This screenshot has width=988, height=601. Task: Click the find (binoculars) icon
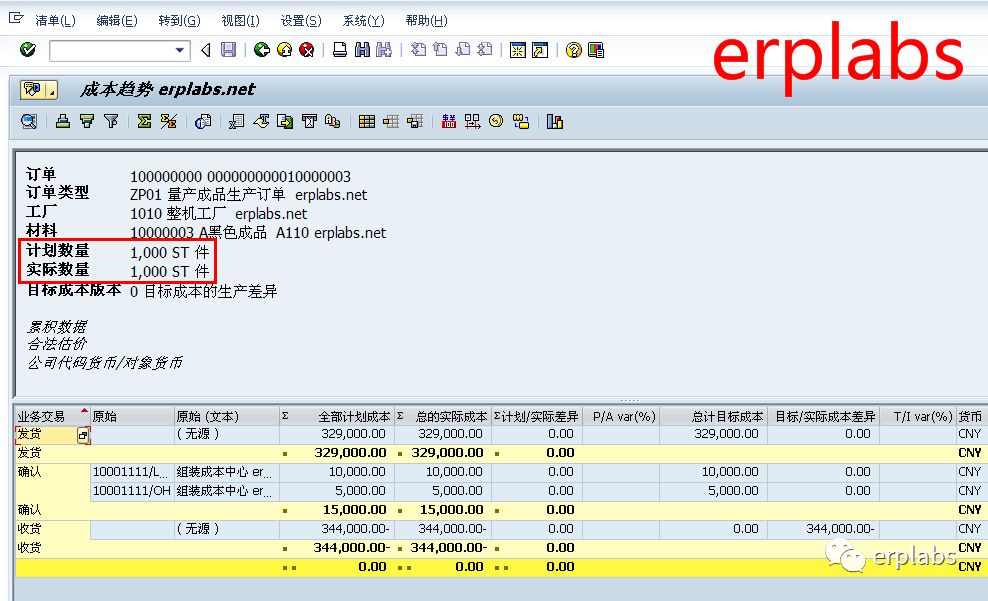tap(363, 50)
